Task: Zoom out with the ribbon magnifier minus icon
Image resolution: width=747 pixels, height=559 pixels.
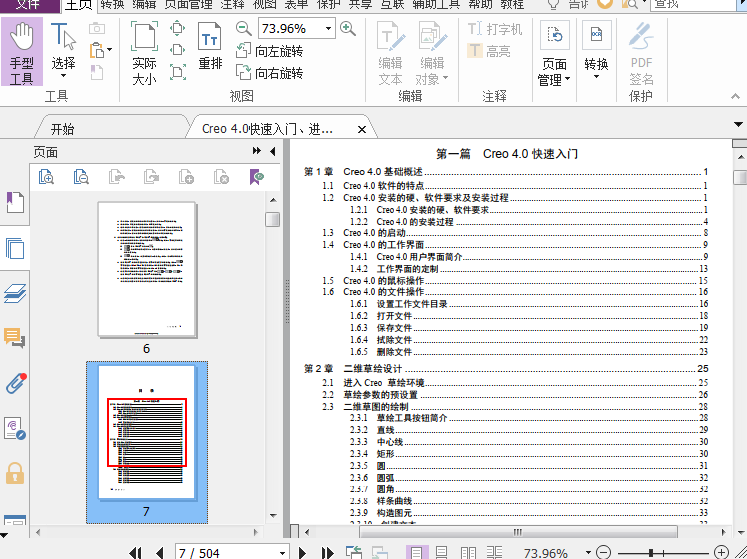Action: (243, 29)
